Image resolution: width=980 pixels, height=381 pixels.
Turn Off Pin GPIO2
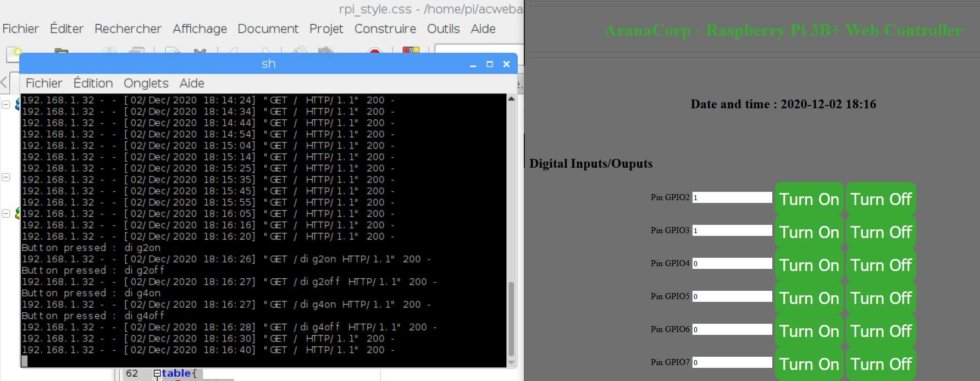point(881,199)
